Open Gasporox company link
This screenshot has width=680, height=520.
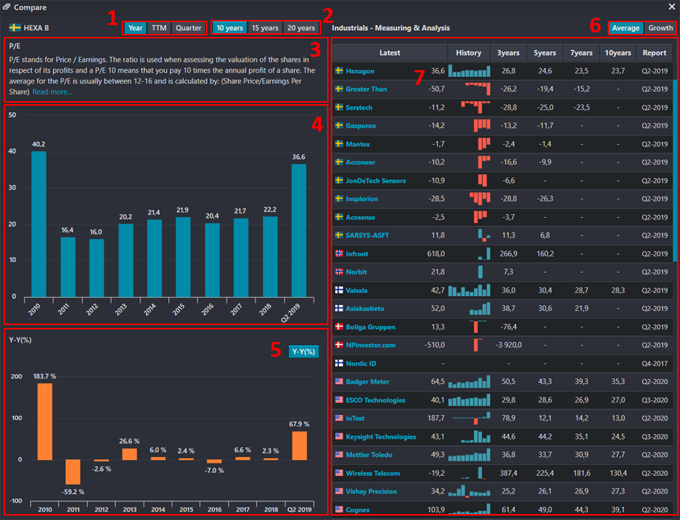360,125
